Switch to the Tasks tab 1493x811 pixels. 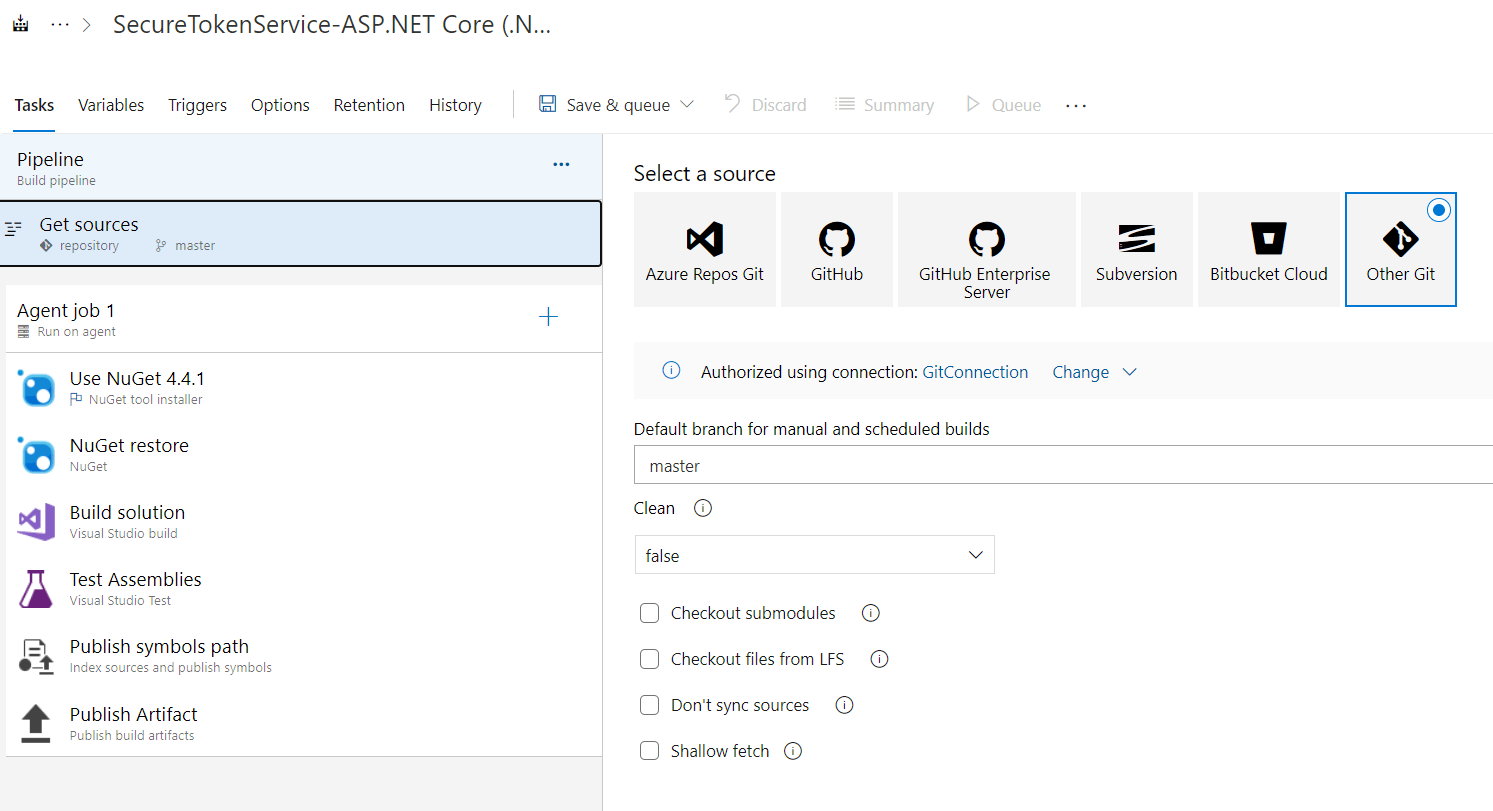tap(34, 105)
